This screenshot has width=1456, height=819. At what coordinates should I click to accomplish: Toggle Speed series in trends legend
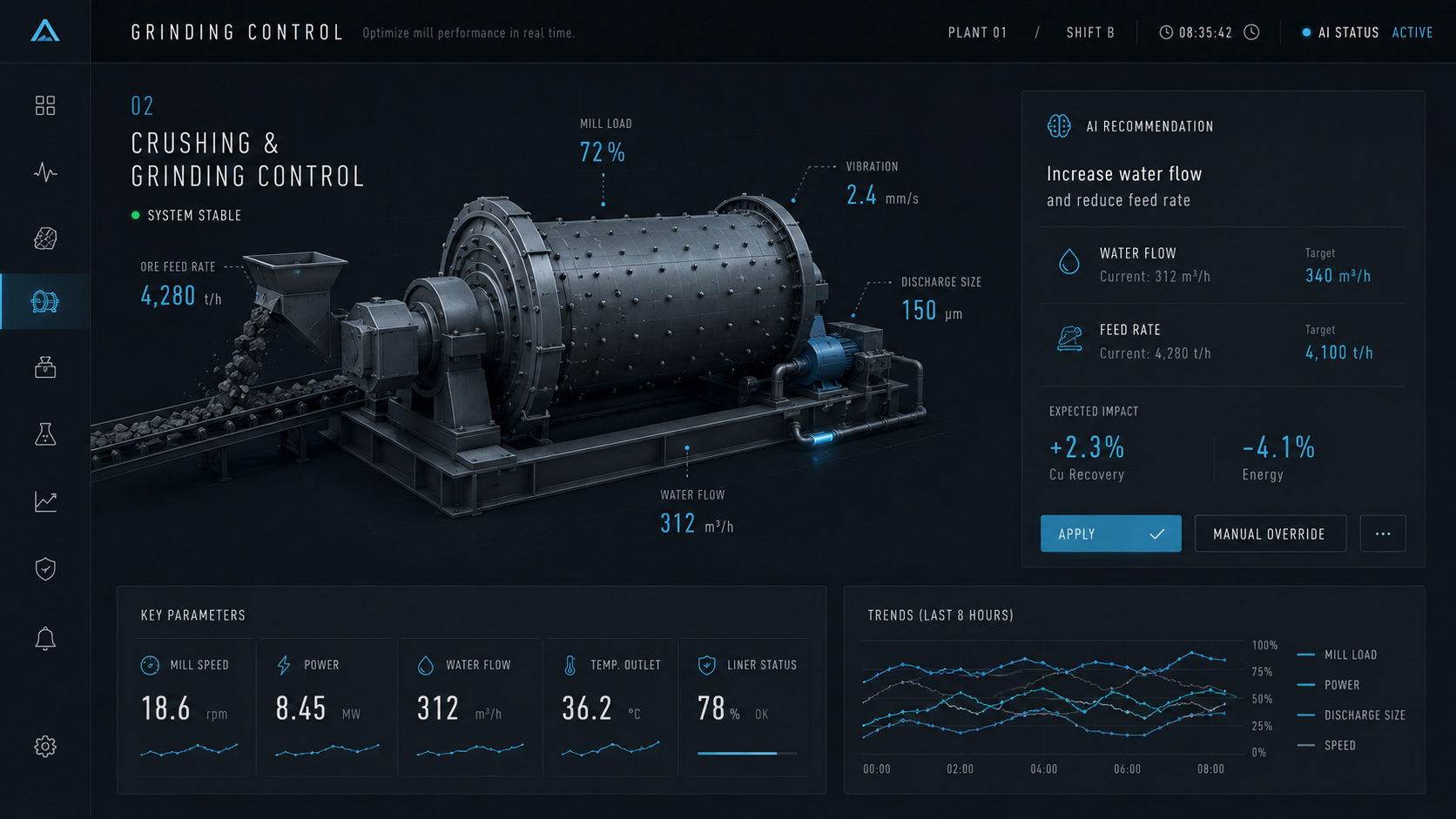1326,745
